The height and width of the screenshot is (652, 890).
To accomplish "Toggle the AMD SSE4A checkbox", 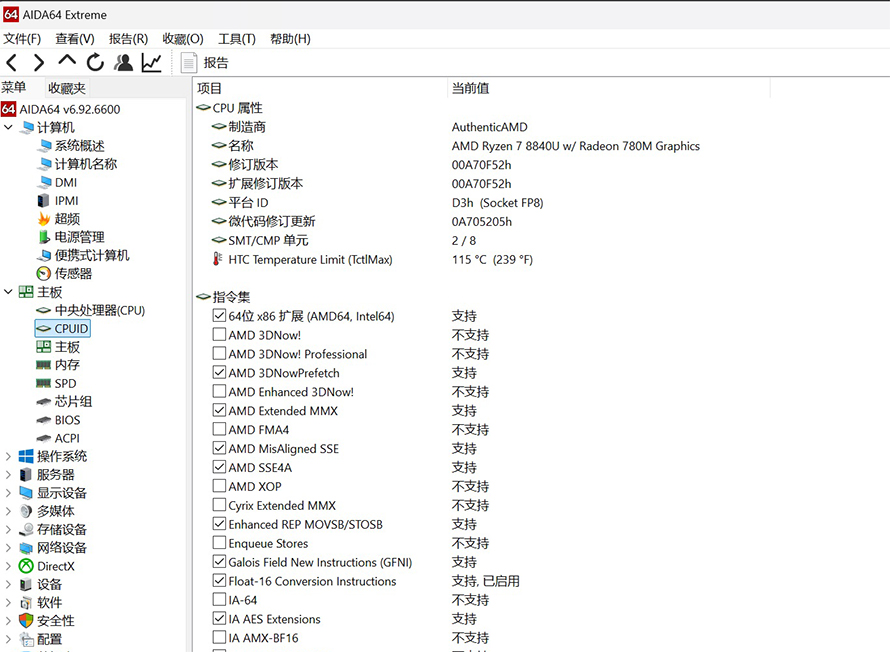I will tap(219, 467).
